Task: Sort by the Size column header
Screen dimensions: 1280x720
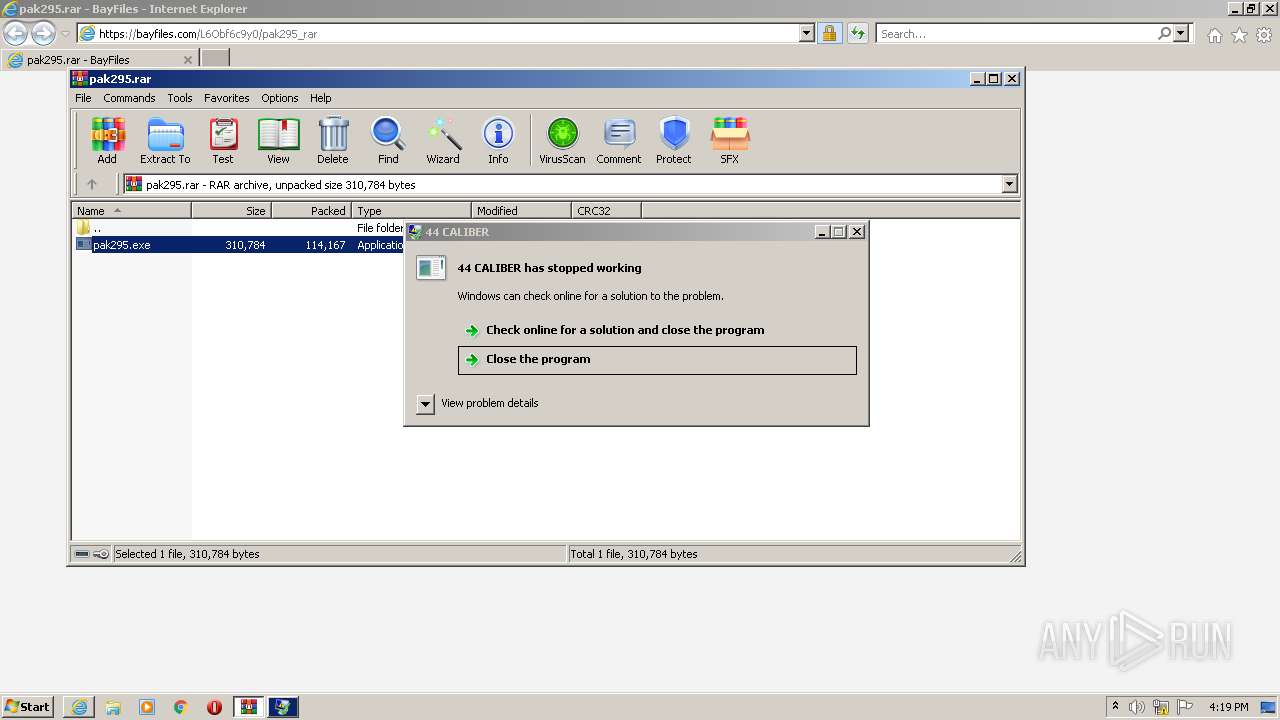Action: (x=231, y=210)
